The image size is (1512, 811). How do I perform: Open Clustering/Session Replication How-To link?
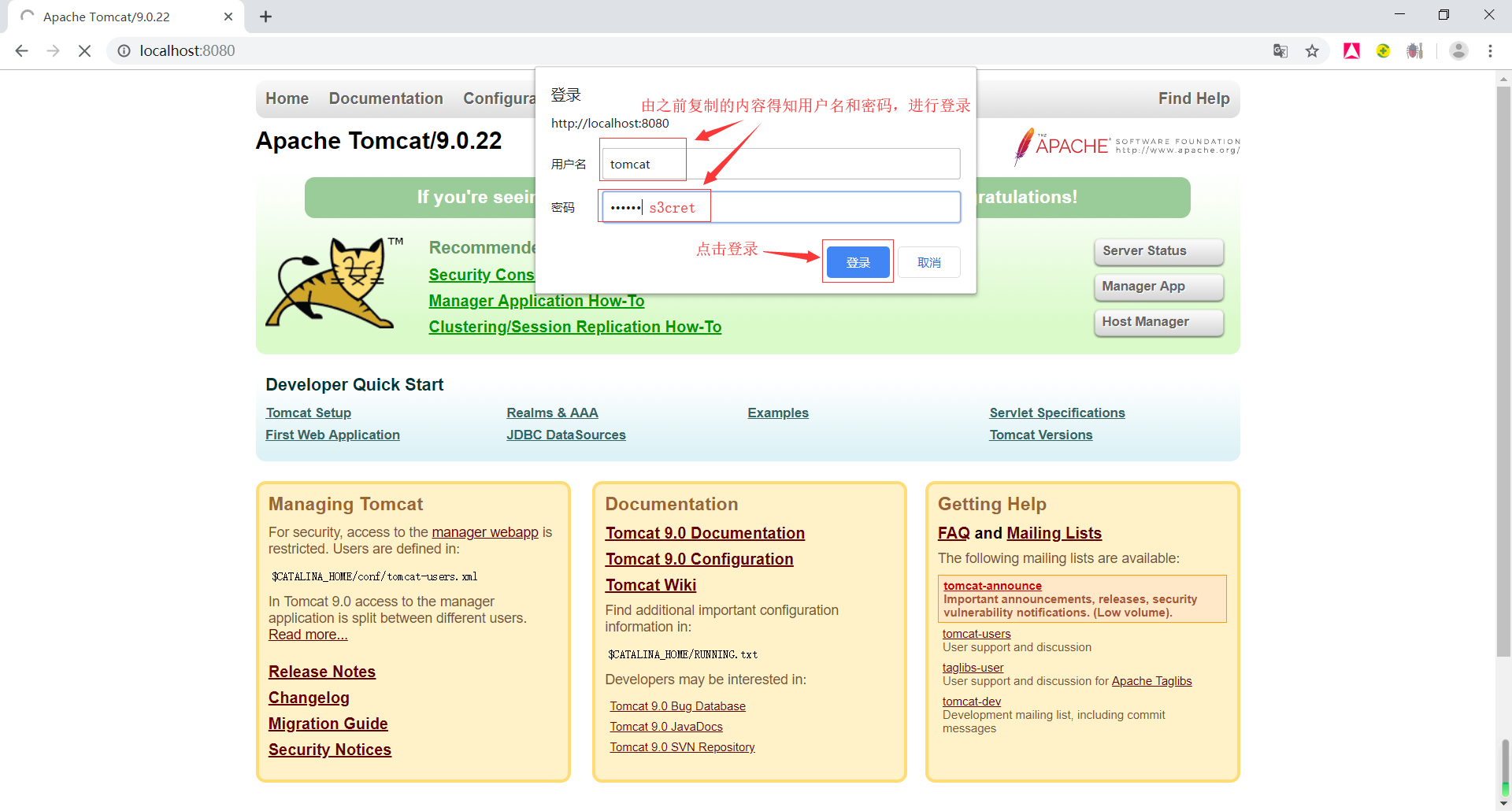(575, 327)
